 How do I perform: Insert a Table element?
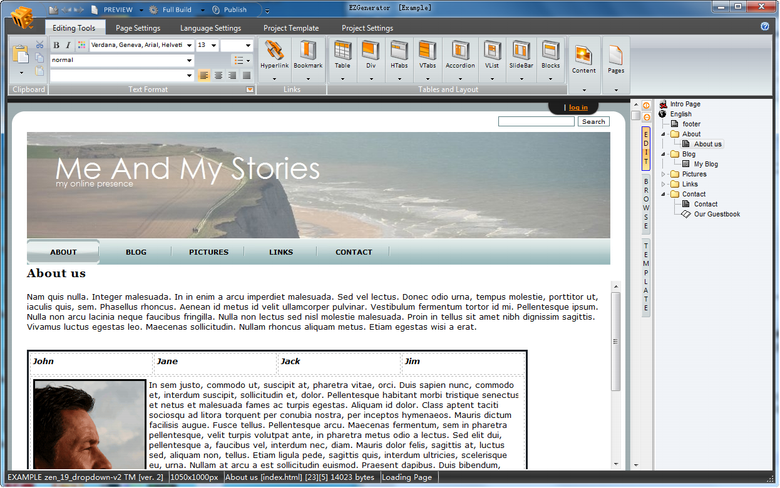coord(343,55)
